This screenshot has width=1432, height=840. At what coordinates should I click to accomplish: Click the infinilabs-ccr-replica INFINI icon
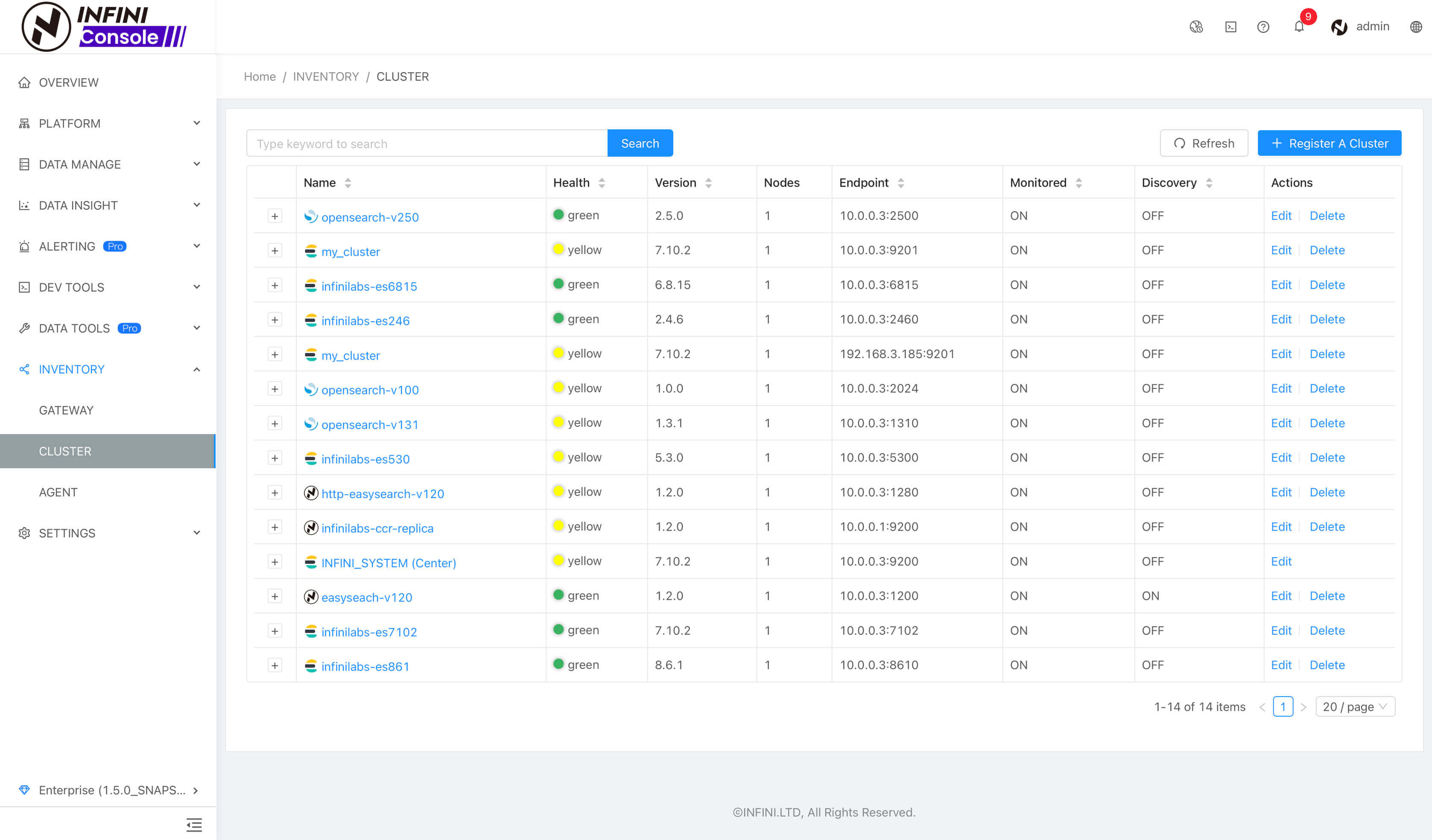(311, 527)
